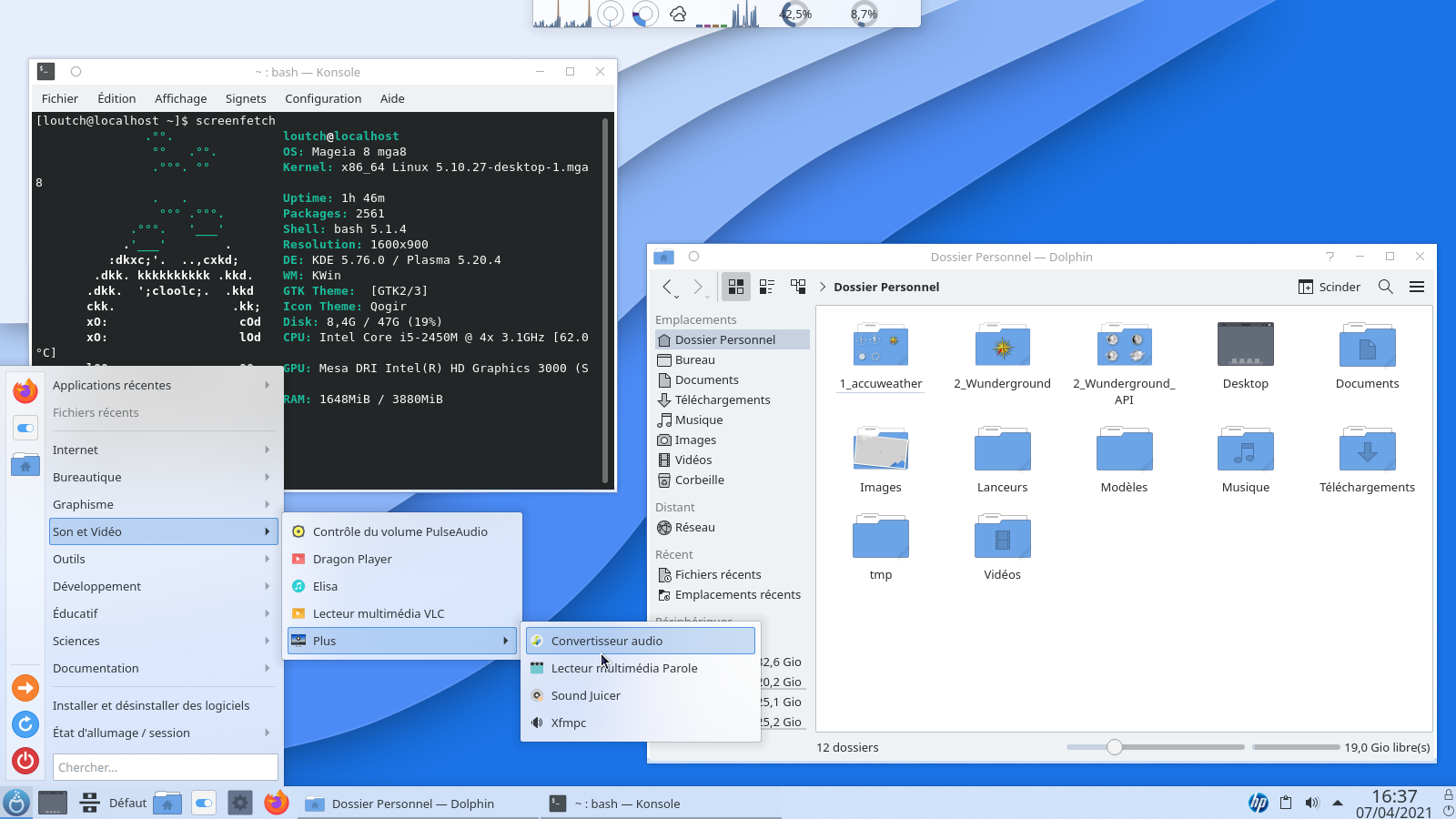Click the HP icon in the system tray
1456x819 pixels.
tap(1259, 803)
